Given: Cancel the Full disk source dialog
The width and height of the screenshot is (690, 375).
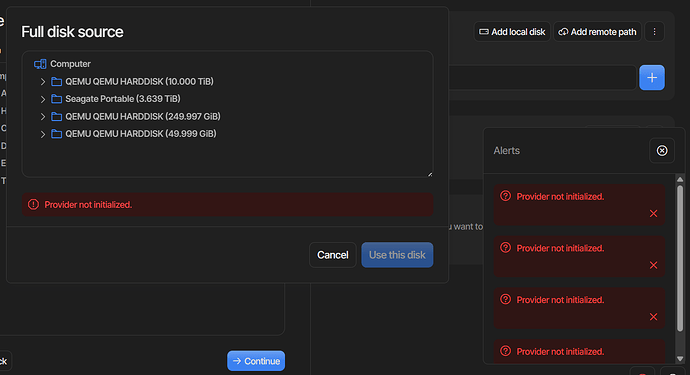Looking at the screenshot, I should (x=333, y=255).
